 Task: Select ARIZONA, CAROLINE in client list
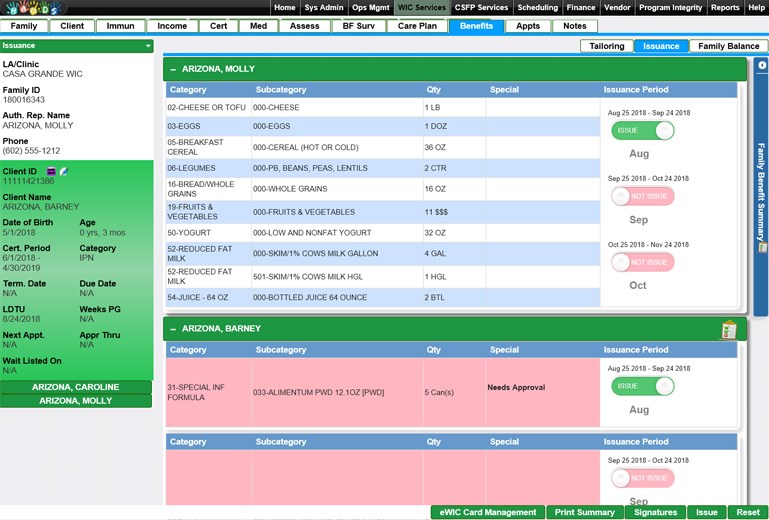point(76,387)
